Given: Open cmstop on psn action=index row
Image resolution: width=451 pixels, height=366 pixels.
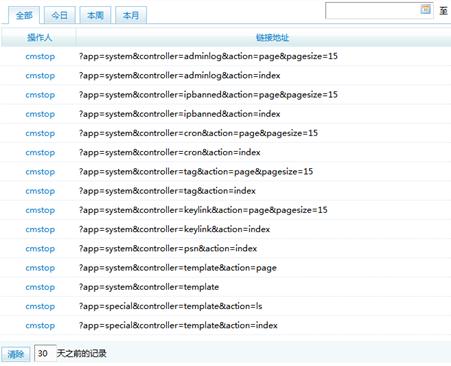Looking at the screenshot, I should tap(40, 249).
